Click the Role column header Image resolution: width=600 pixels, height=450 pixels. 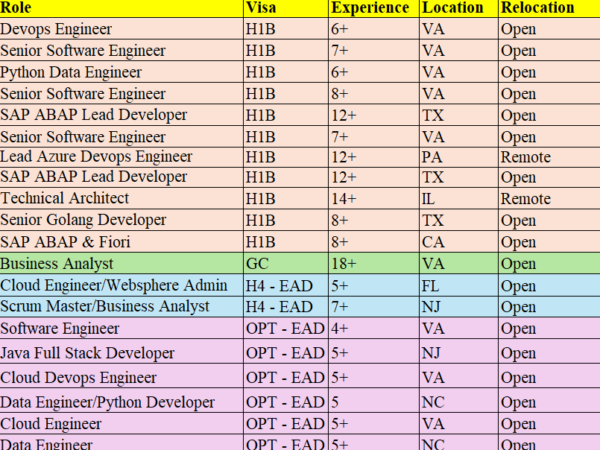coord(18,8)
